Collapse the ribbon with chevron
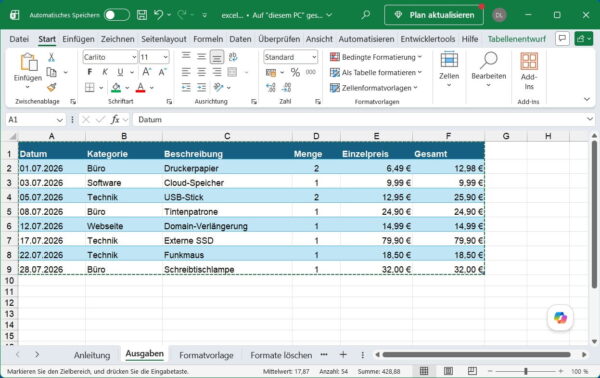 587,99
